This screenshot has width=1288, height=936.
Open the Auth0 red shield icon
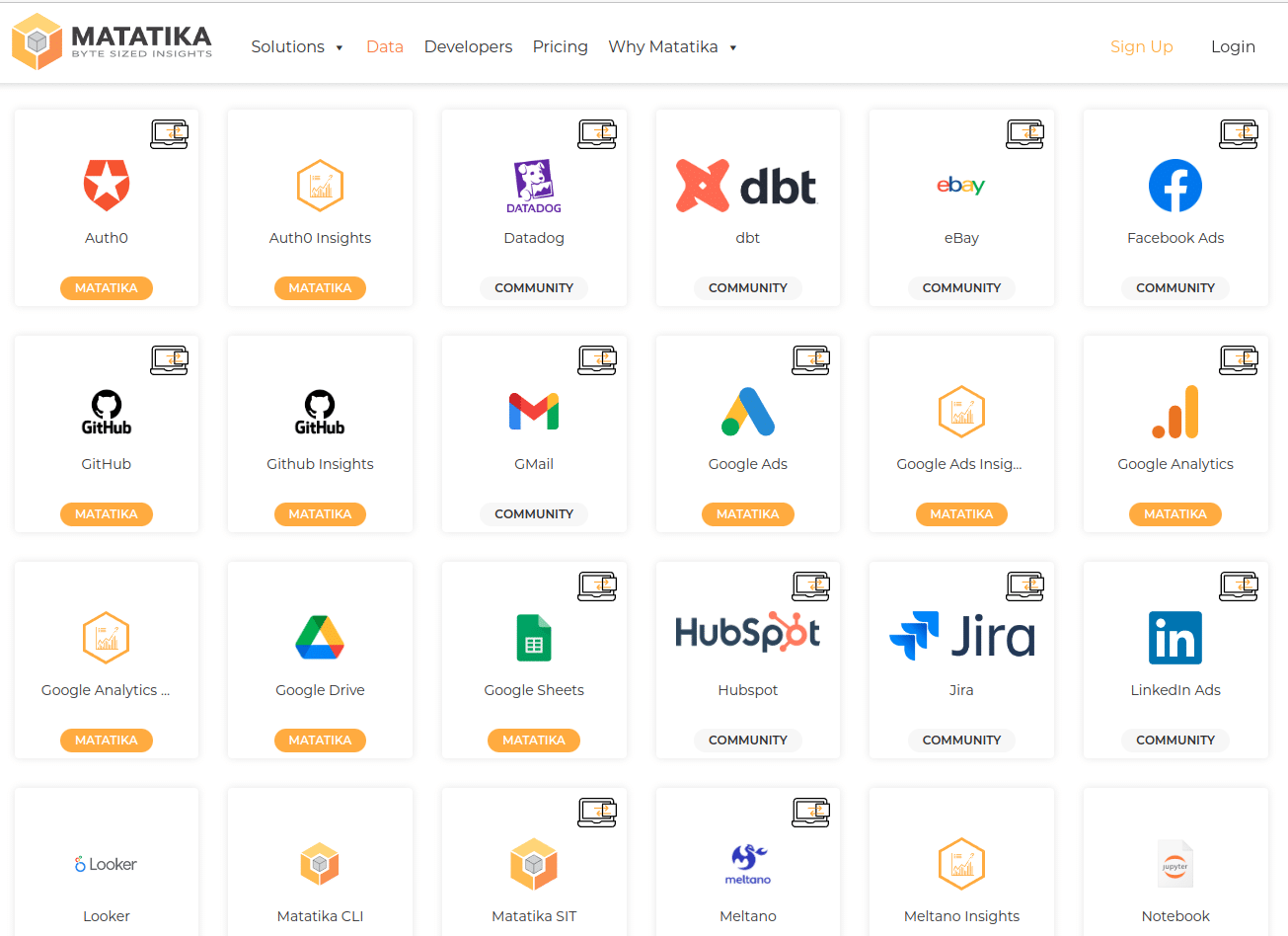pos(107,185)
